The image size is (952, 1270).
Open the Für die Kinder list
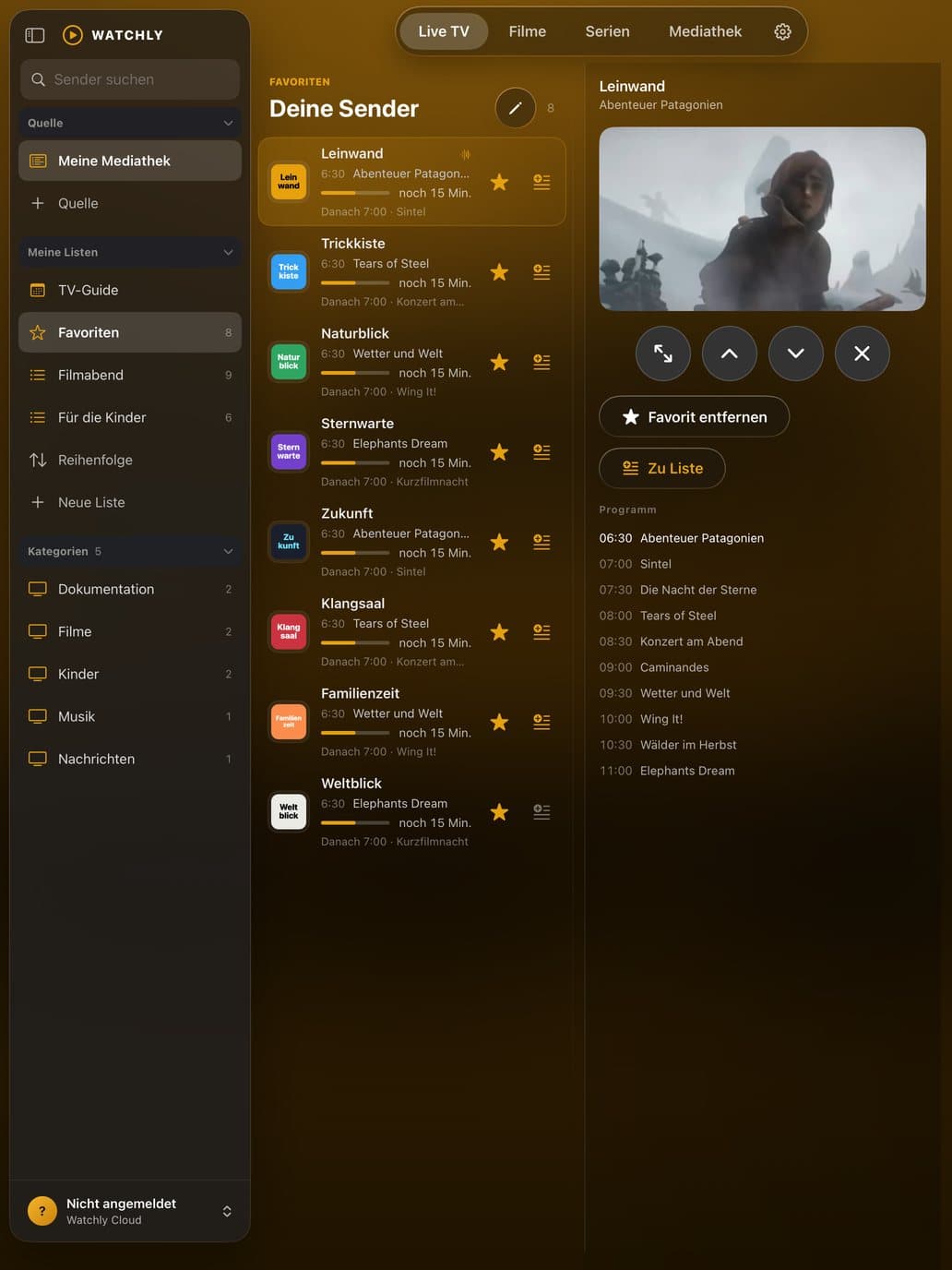(130, 417)
